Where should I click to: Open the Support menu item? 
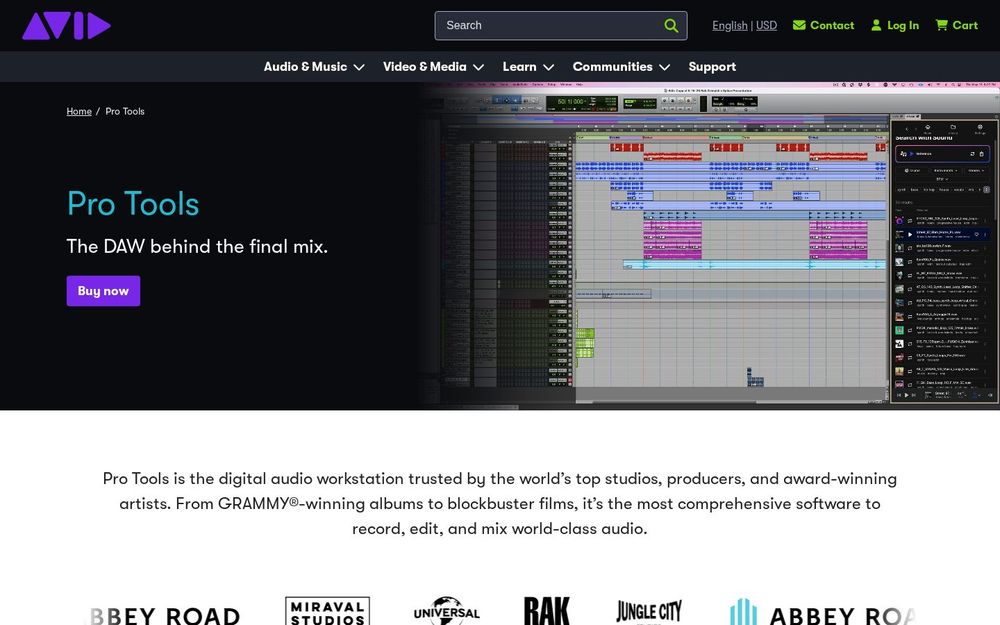point(712,67)
